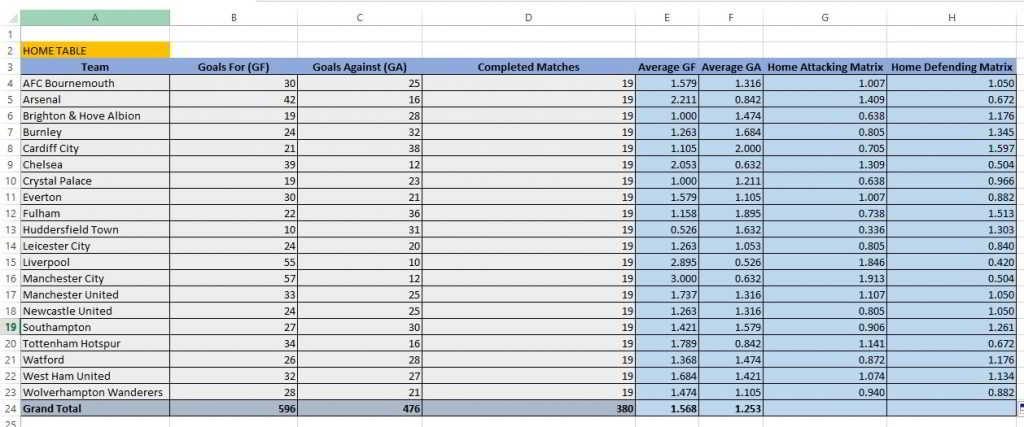Image resolution: width=1024 pixels, height=427 pixels.
Task: Click Southampton's defending matrix 1.261
Action: click(x=952, y=327)
